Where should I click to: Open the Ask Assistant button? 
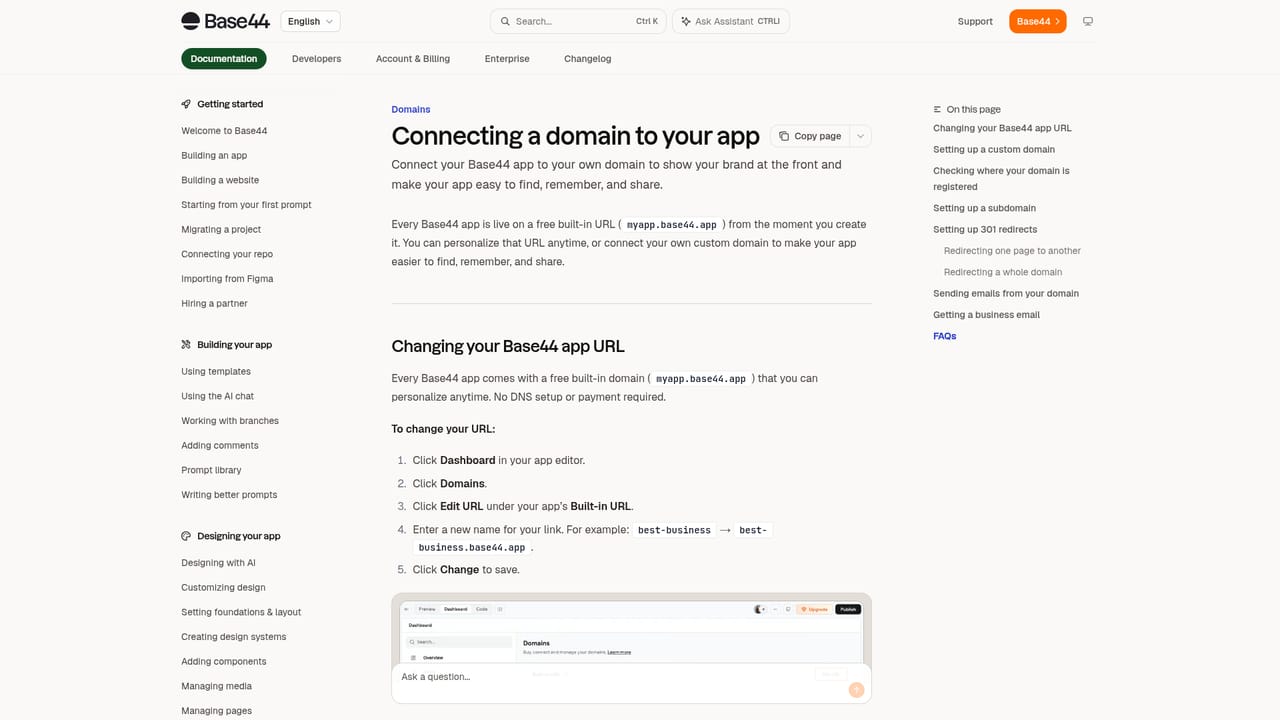[731, 21]
